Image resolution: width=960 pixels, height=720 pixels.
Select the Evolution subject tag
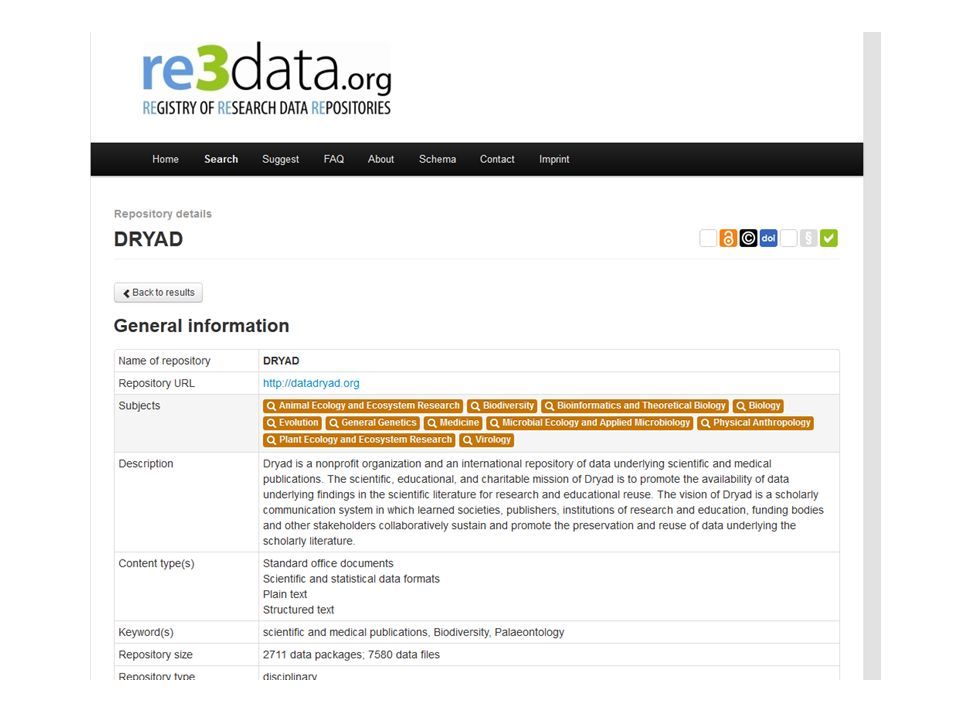(x=293, y=423)
